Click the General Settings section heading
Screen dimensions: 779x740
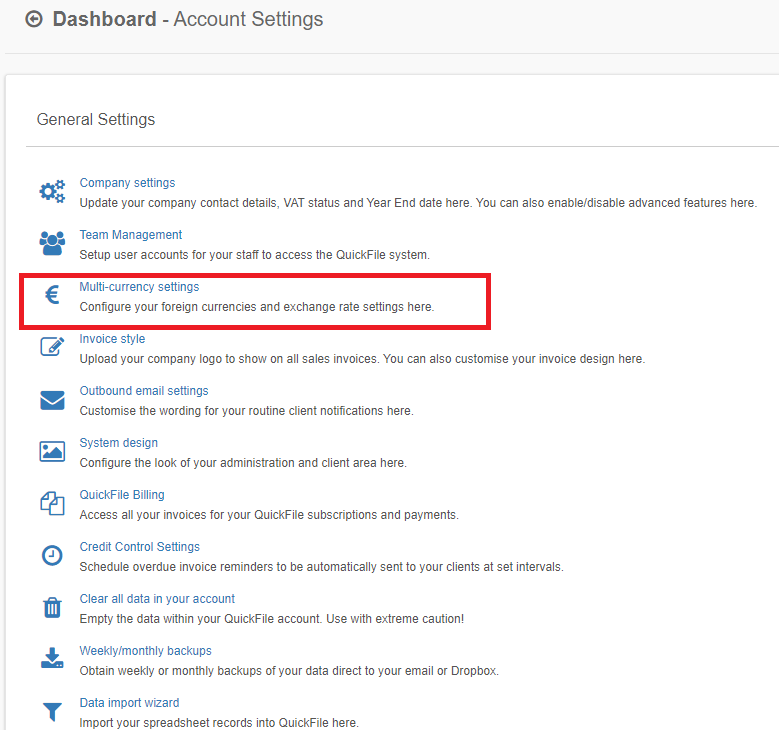(x=96, y=120)
